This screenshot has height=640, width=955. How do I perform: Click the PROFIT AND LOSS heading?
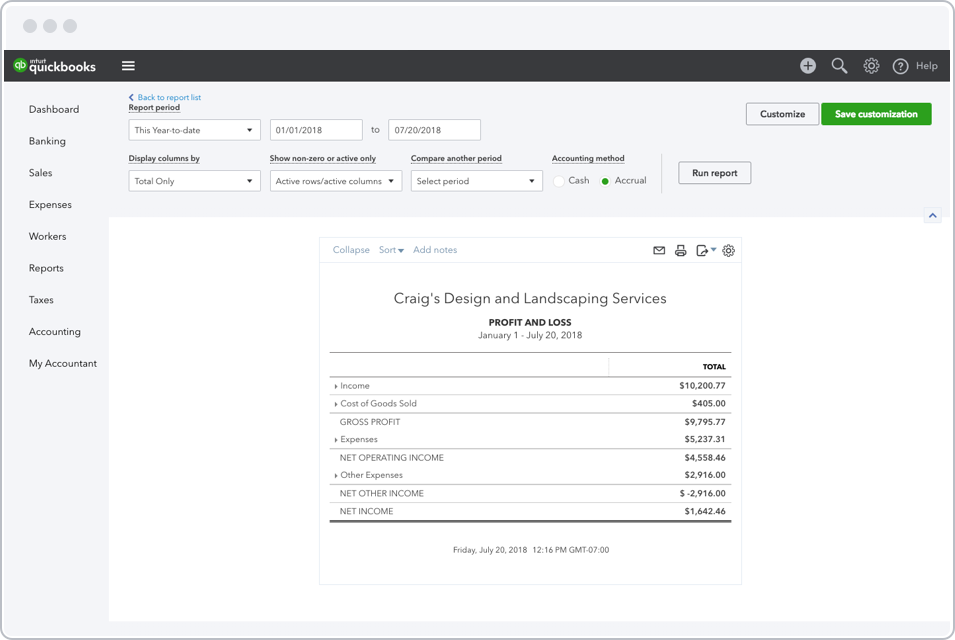(x=530, y=322)
